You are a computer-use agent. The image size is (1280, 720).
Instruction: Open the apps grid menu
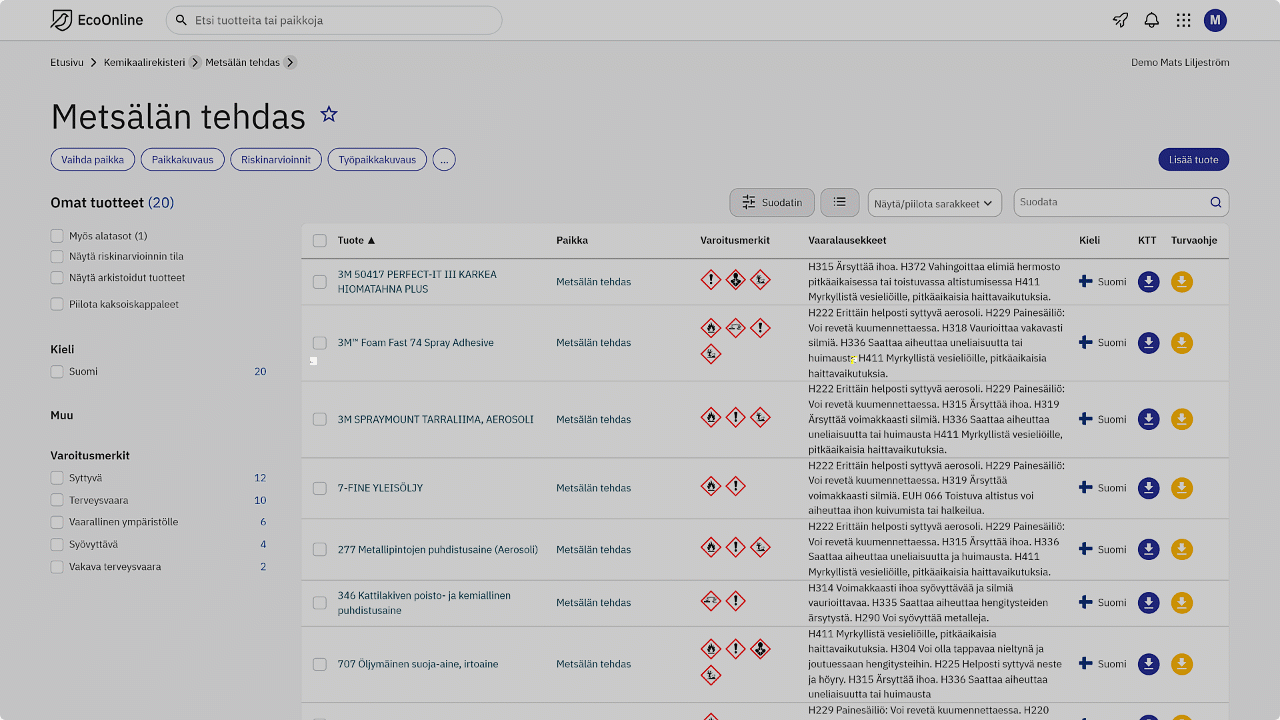(1183, 20)
